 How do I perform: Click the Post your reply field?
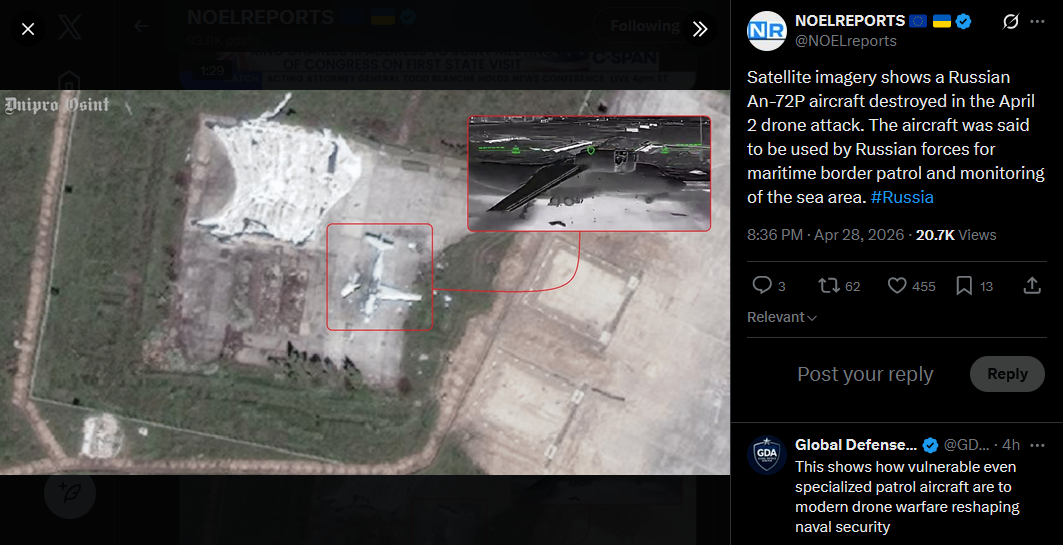(x=865, y=374)
